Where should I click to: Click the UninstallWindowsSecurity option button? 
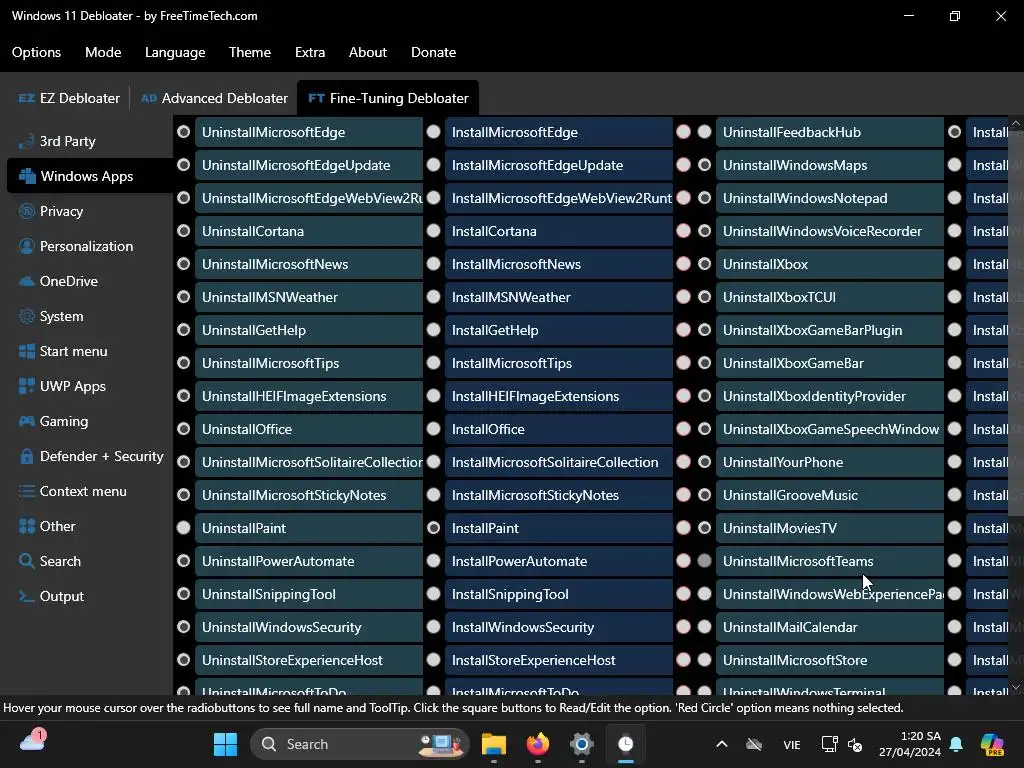[x=309, y=627]
